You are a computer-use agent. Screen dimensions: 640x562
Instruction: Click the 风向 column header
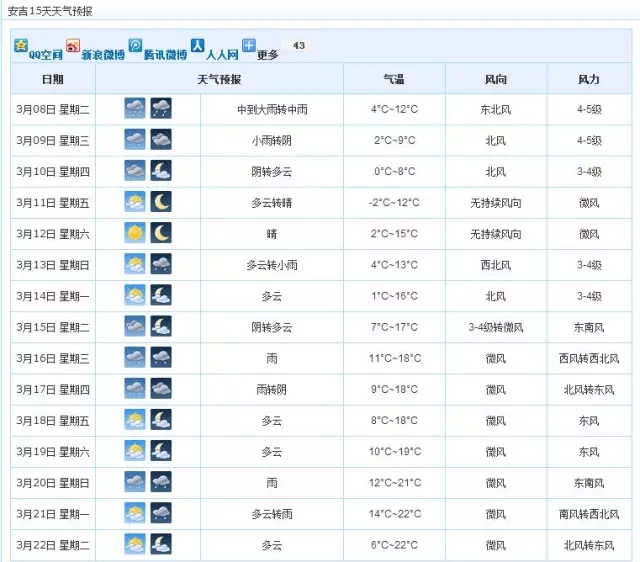(x=496, y=79)
